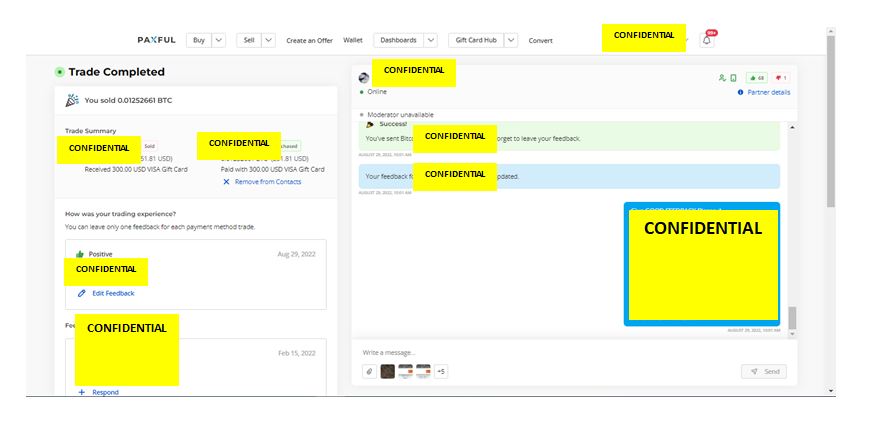Click the green thumbs-up count 68
The height and width of the screenshot is (434, 873).
tap(757, 78)
